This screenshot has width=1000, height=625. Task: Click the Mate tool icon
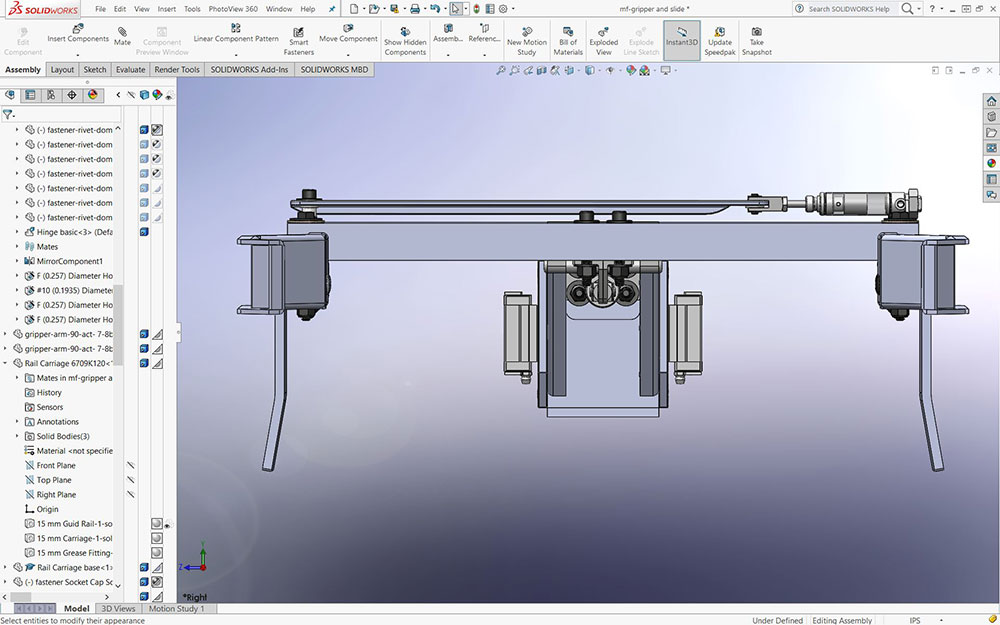coord(122,32)
